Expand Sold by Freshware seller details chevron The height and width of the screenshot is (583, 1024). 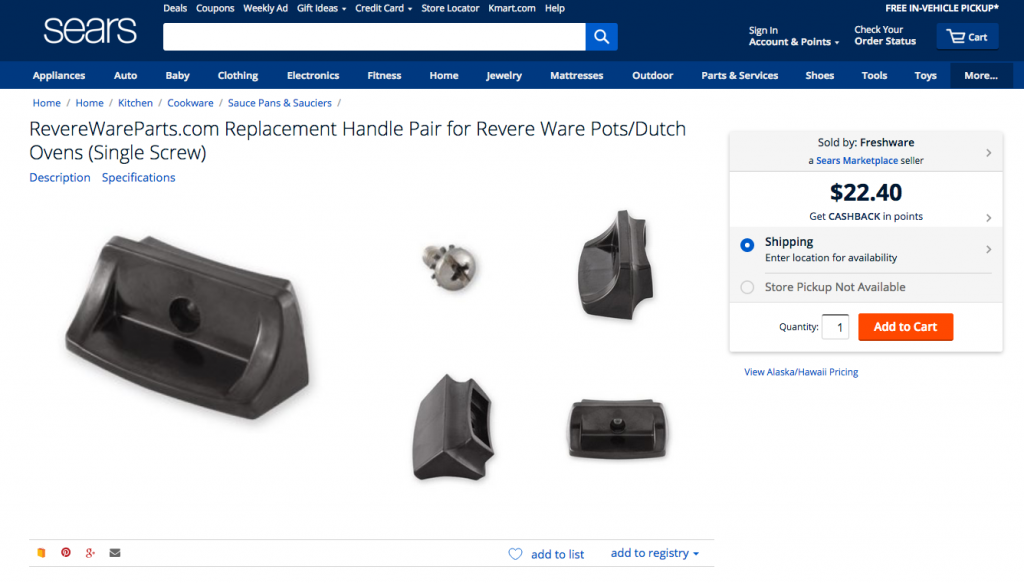tap(989, 152)
